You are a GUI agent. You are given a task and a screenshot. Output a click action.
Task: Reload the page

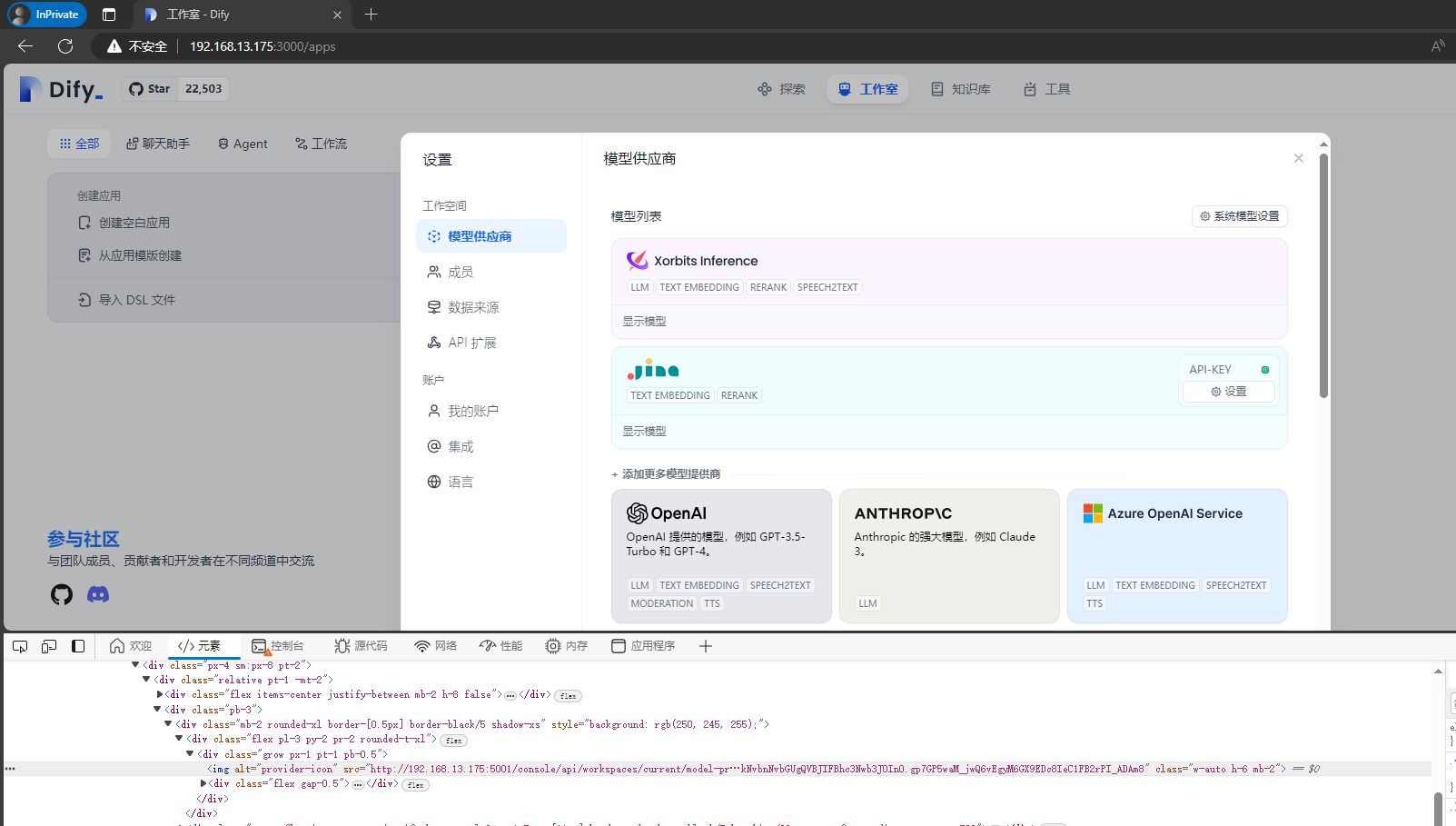click(x=65, y=46)
